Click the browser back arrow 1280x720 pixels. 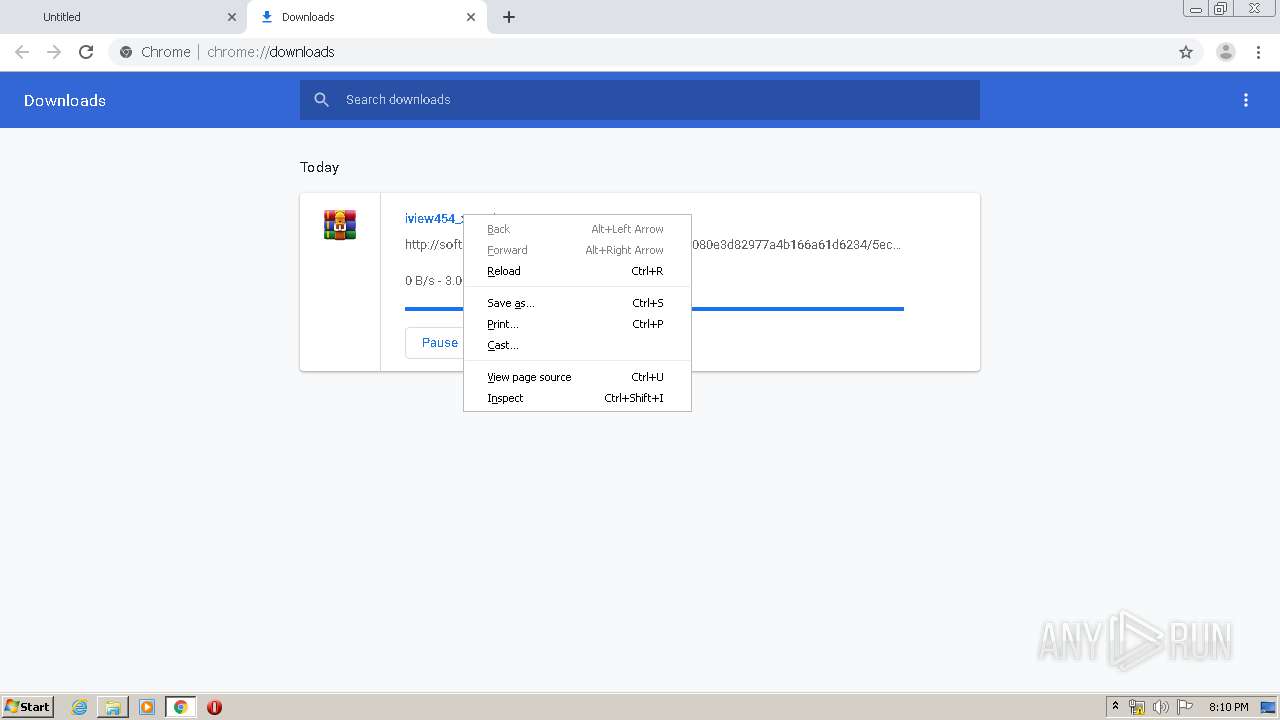point(22,52)
